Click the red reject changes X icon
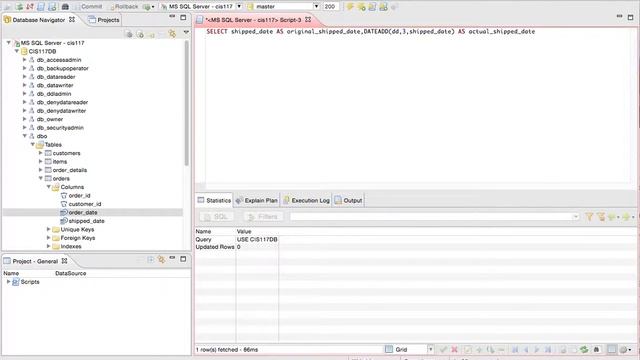Screen dimensions: 640x360 coord(454,349)
